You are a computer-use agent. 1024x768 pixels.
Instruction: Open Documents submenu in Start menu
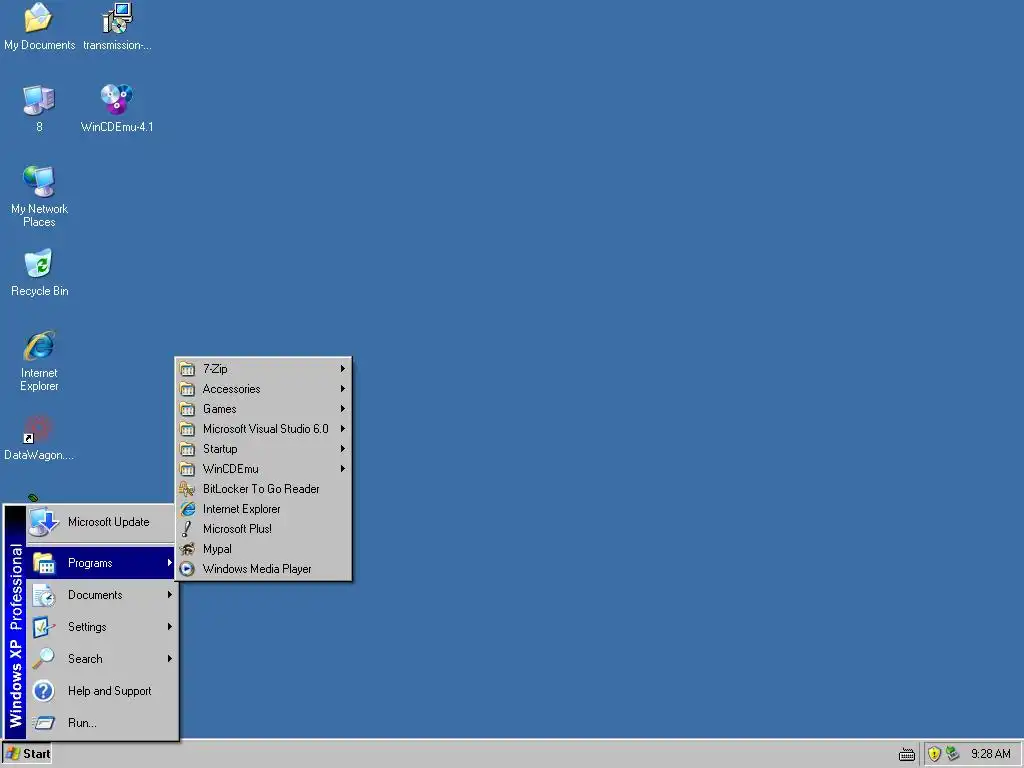click(101, 594)
